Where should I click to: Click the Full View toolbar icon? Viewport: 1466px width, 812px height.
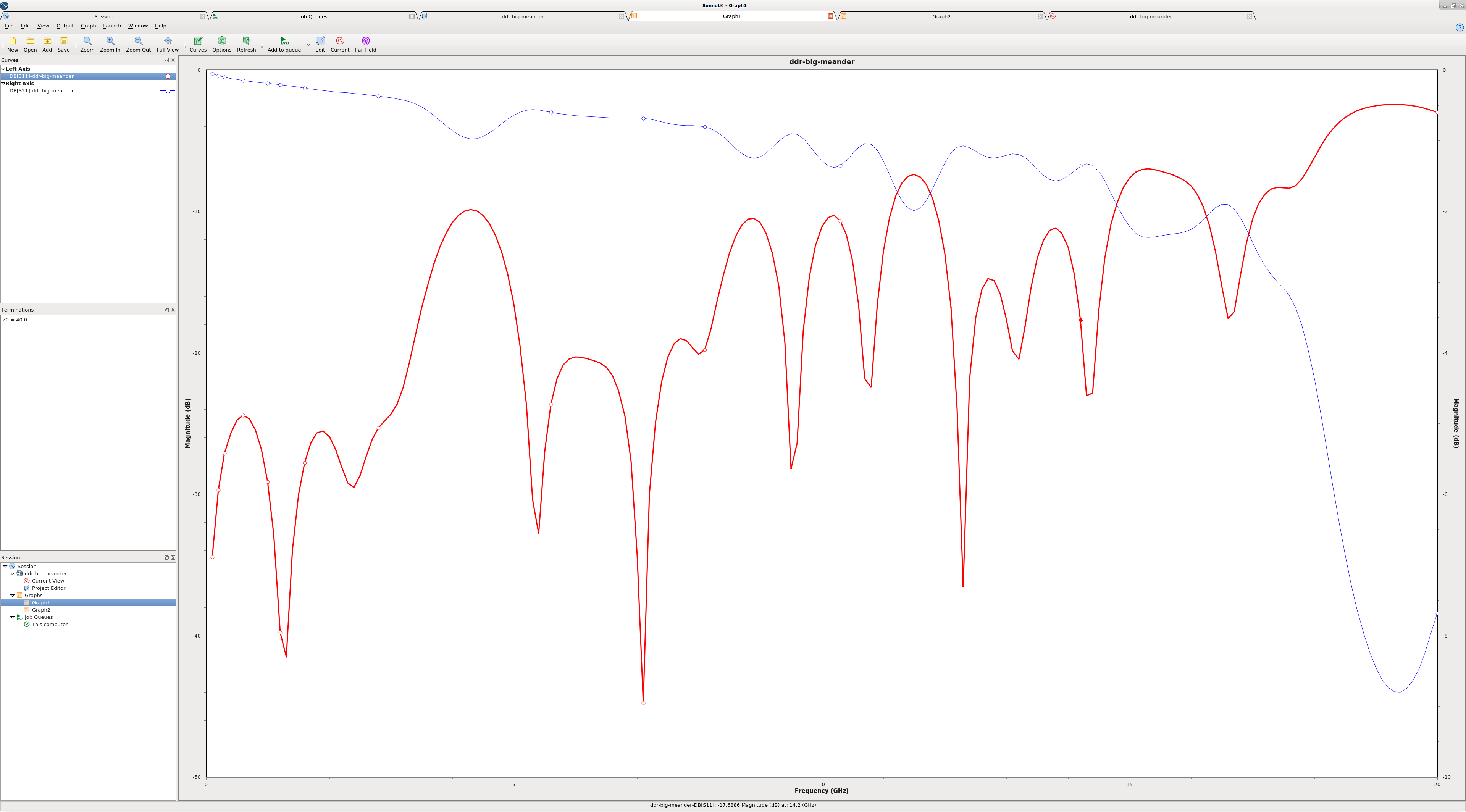tap(167, 41)
